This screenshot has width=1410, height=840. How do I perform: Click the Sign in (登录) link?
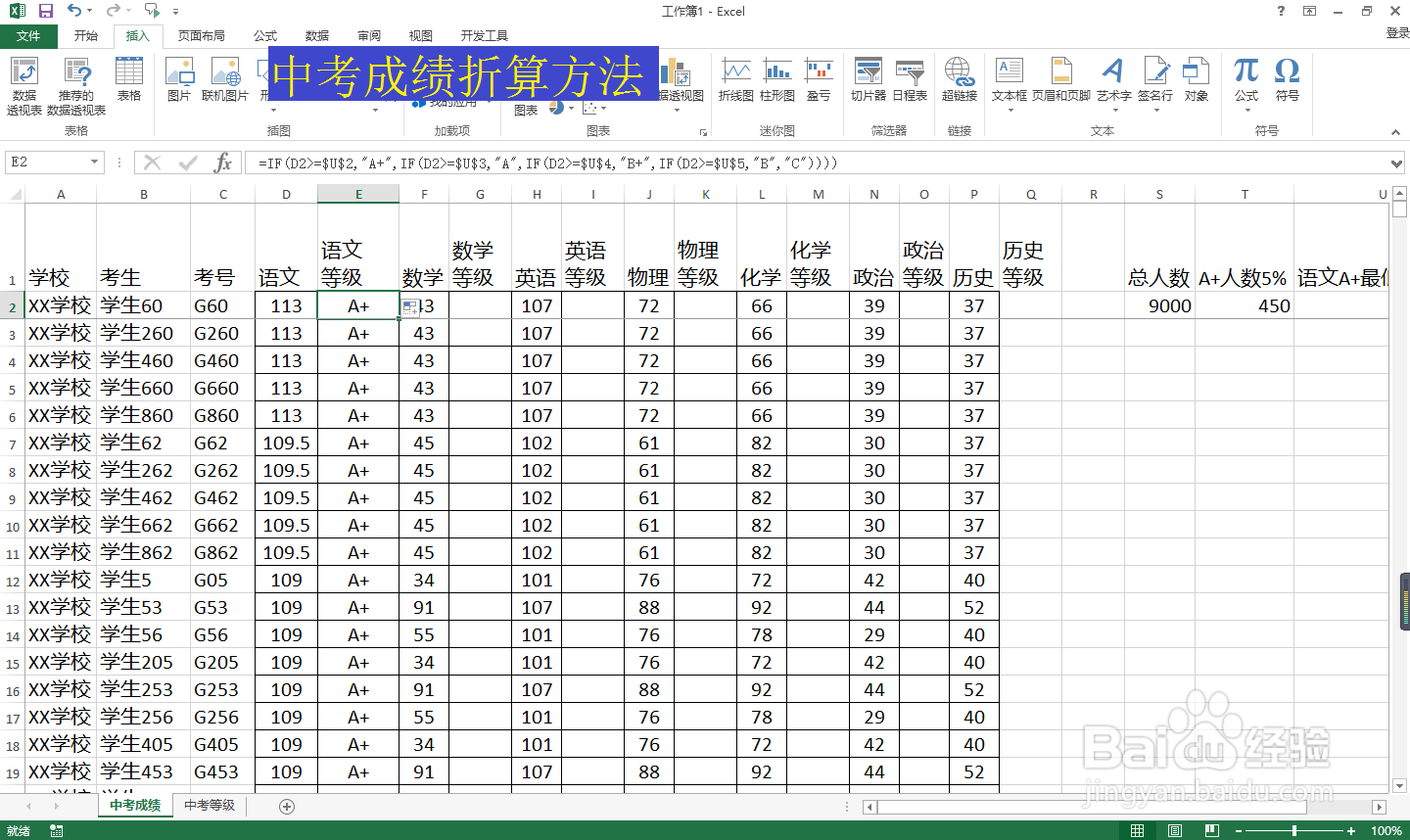(1397, 33)
